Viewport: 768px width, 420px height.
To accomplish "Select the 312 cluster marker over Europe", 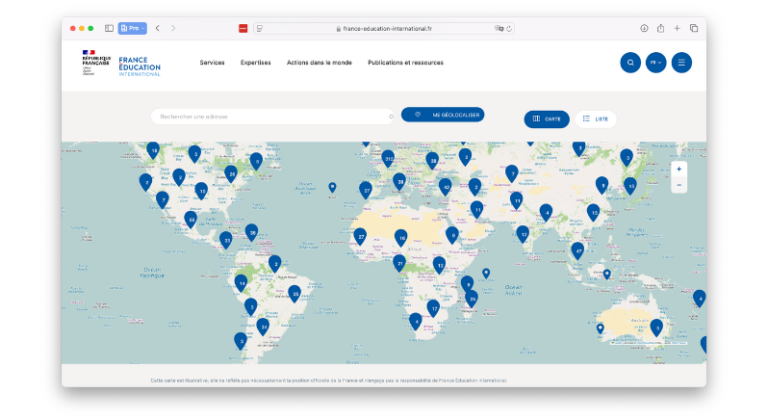I will click(x=388, y=157).
